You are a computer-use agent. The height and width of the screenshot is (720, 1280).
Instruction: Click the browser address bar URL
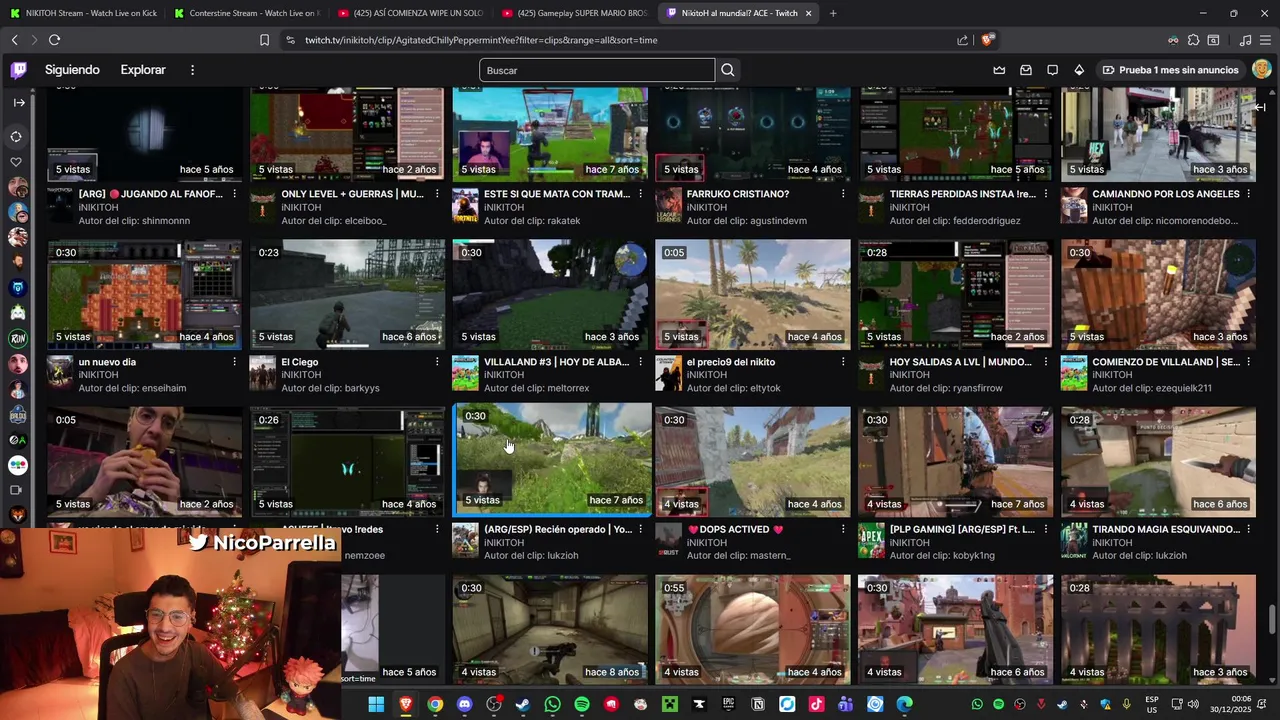[x=481, y=40]
